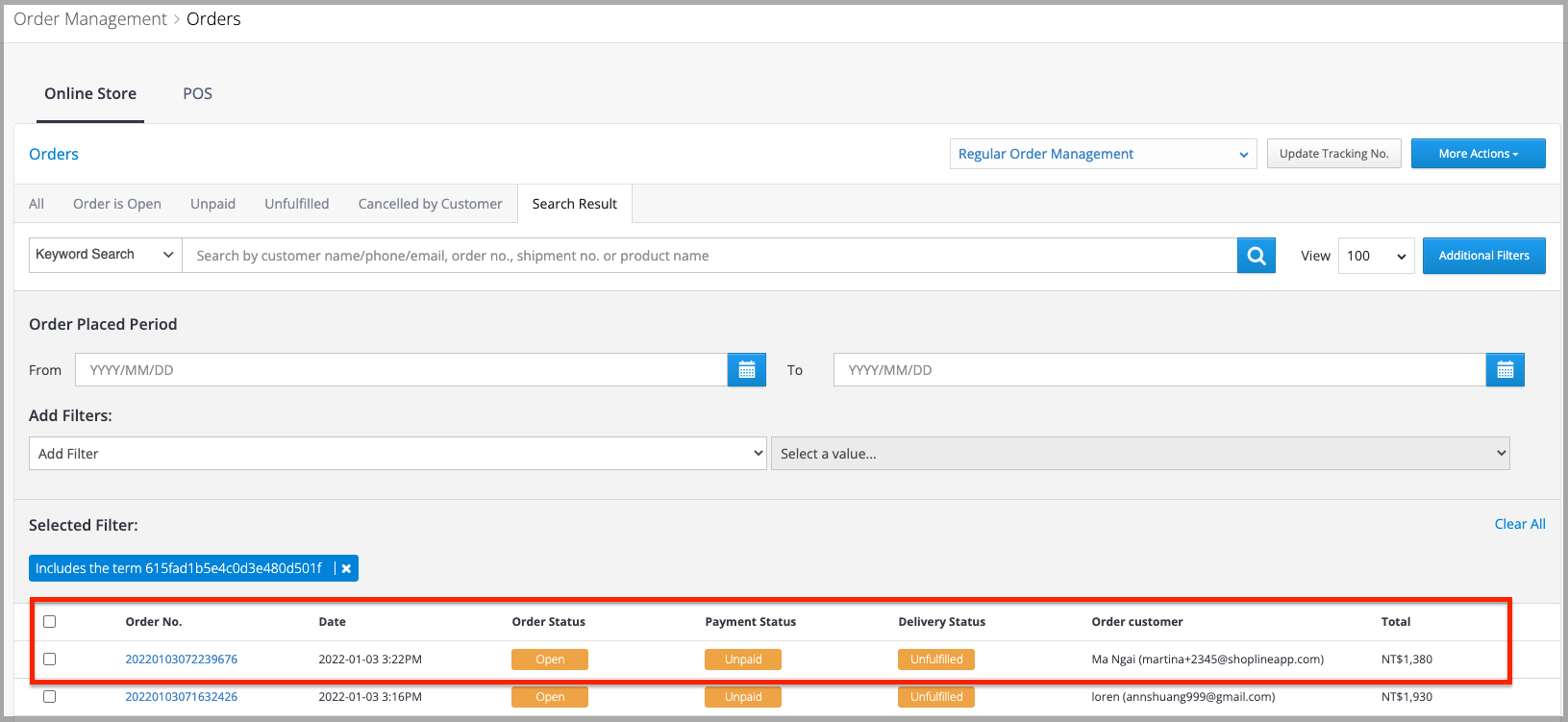Change the View 100 per-page dropdown
Screen dimensions: 1568x722
pyautogui.click(x=1376, y=256)
